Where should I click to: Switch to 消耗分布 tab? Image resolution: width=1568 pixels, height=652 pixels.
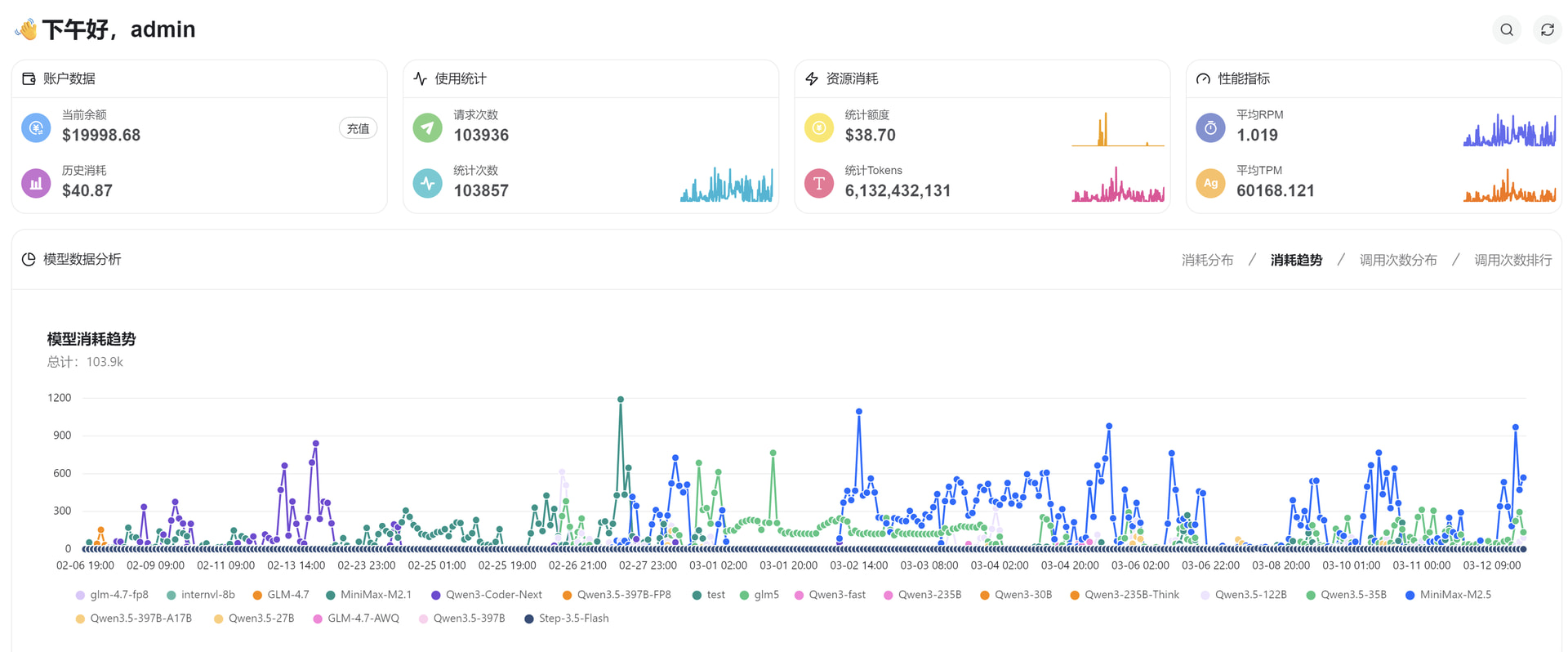pos(1207,260)
